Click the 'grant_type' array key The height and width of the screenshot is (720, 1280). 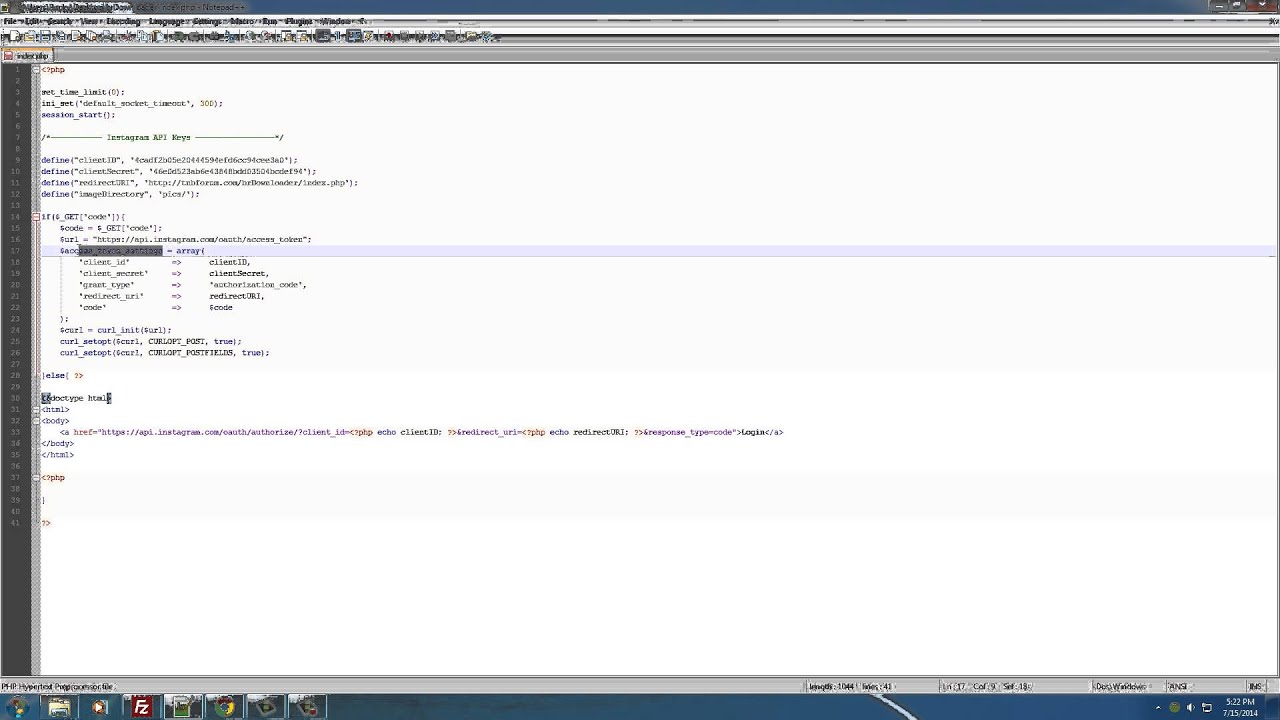106,285
